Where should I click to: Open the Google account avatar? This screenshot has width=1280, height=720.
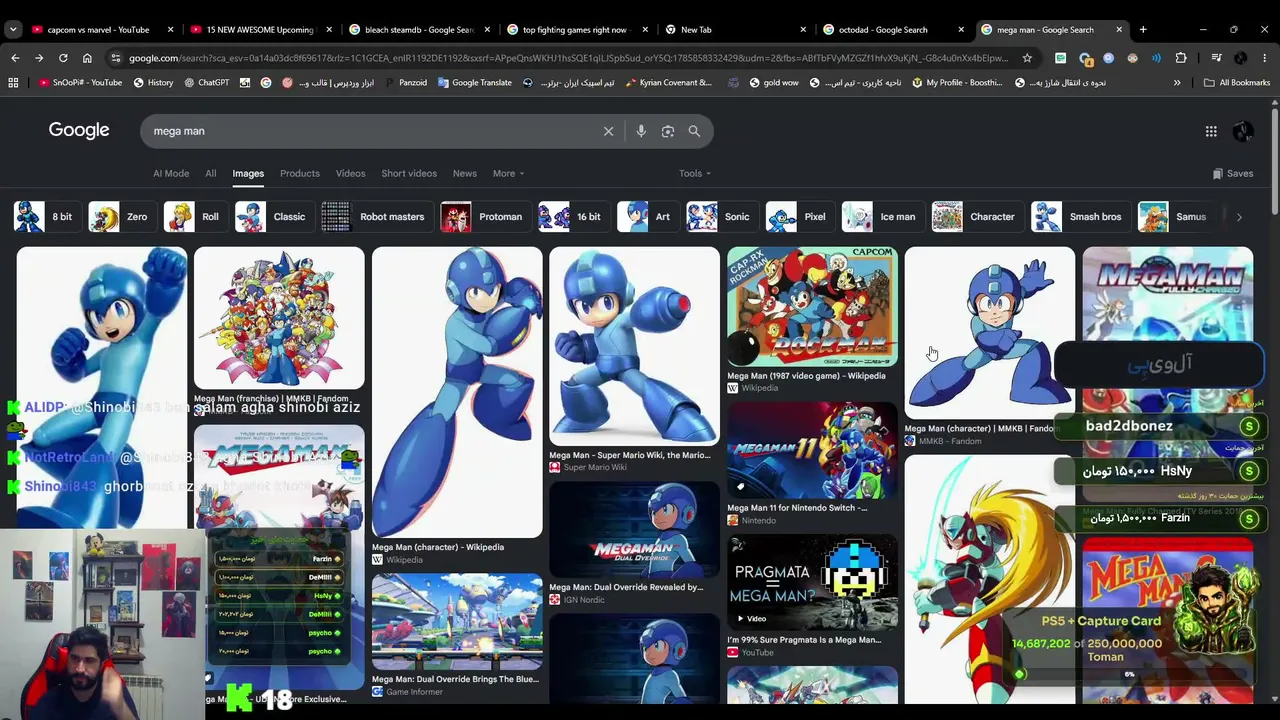(1243, 131)
